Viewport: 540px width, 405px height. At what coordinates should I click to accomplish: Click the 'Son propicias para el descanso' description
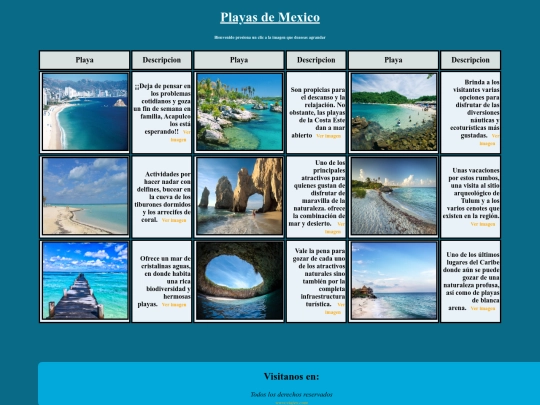[x=317, y=112]
